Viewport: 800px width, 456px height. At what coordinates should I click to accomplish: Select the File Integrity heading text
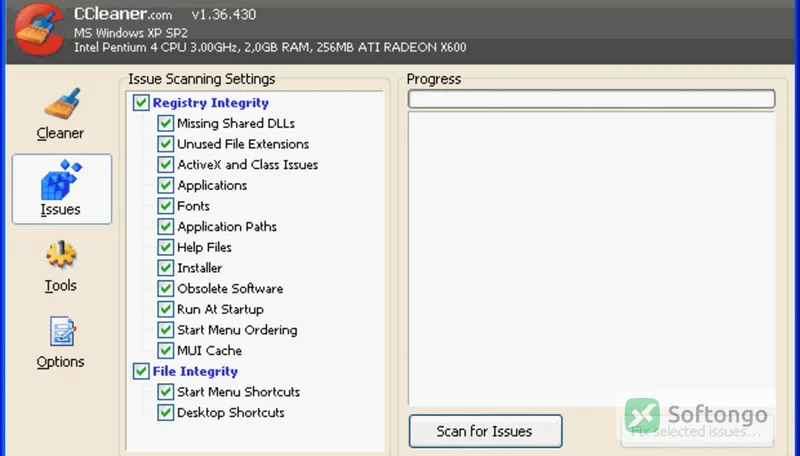click(x=195, y=371)
